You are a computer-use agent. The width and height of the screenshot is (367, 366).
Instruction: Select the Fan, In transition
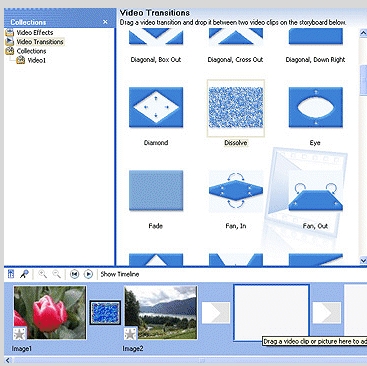point(236,191)
